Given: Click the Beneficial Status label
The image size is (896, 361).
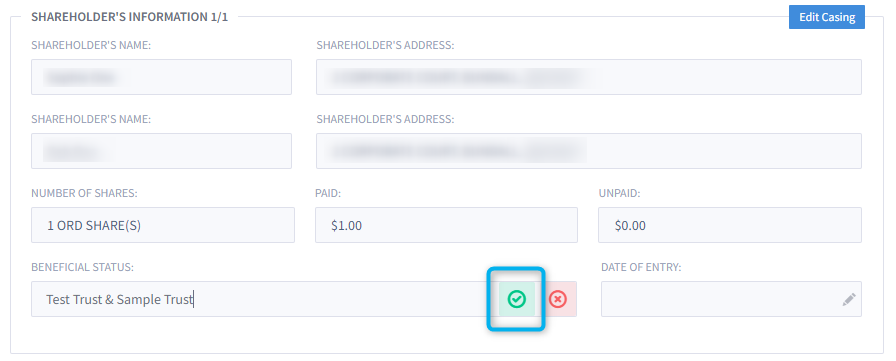Looking at the screenshot, I should point(82,267).
